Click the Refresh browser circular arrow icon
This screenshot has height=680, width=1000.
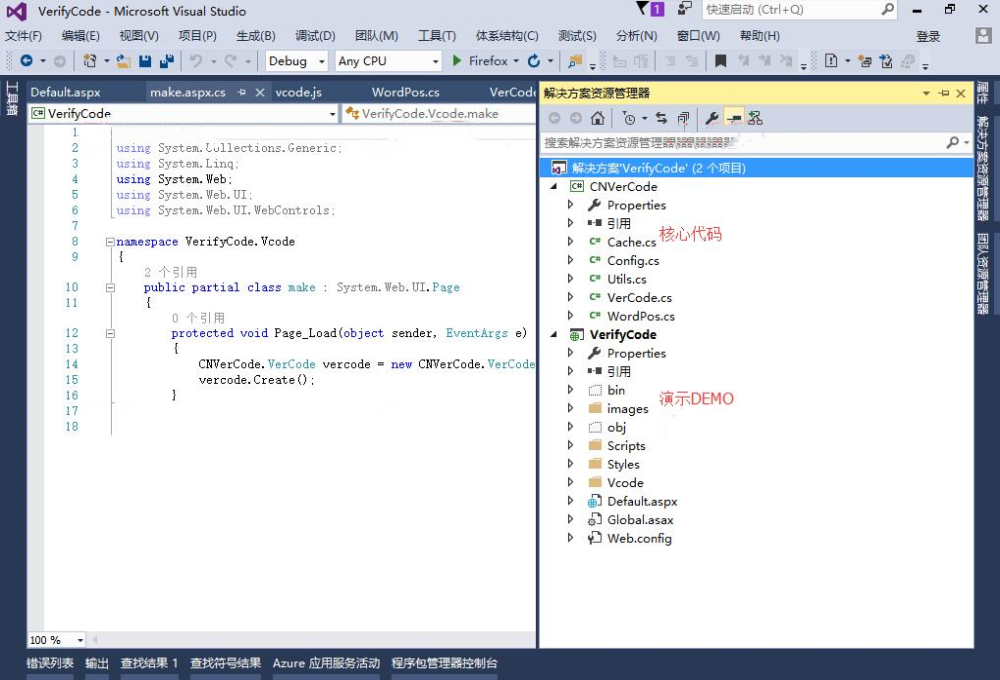click(x=534, y=61)
